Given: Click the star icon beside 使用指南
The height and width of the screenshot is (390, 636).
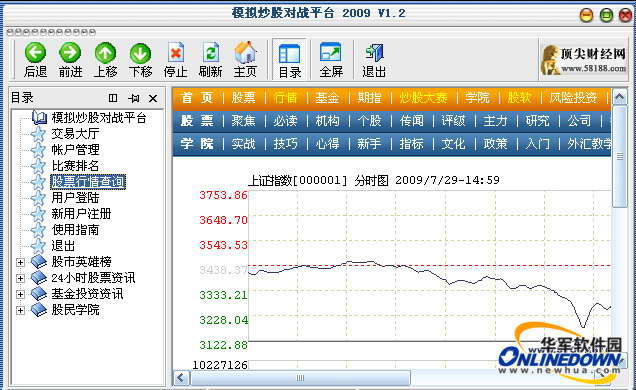Looking at the screenshot, I should click(38, 230).
